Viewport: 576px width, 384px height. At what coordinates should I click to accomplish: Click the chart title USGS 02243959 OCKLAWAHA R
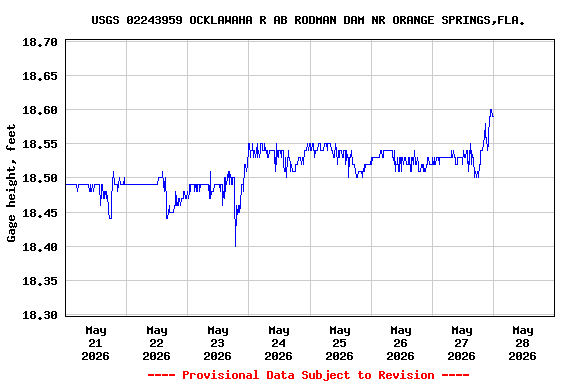308,20
